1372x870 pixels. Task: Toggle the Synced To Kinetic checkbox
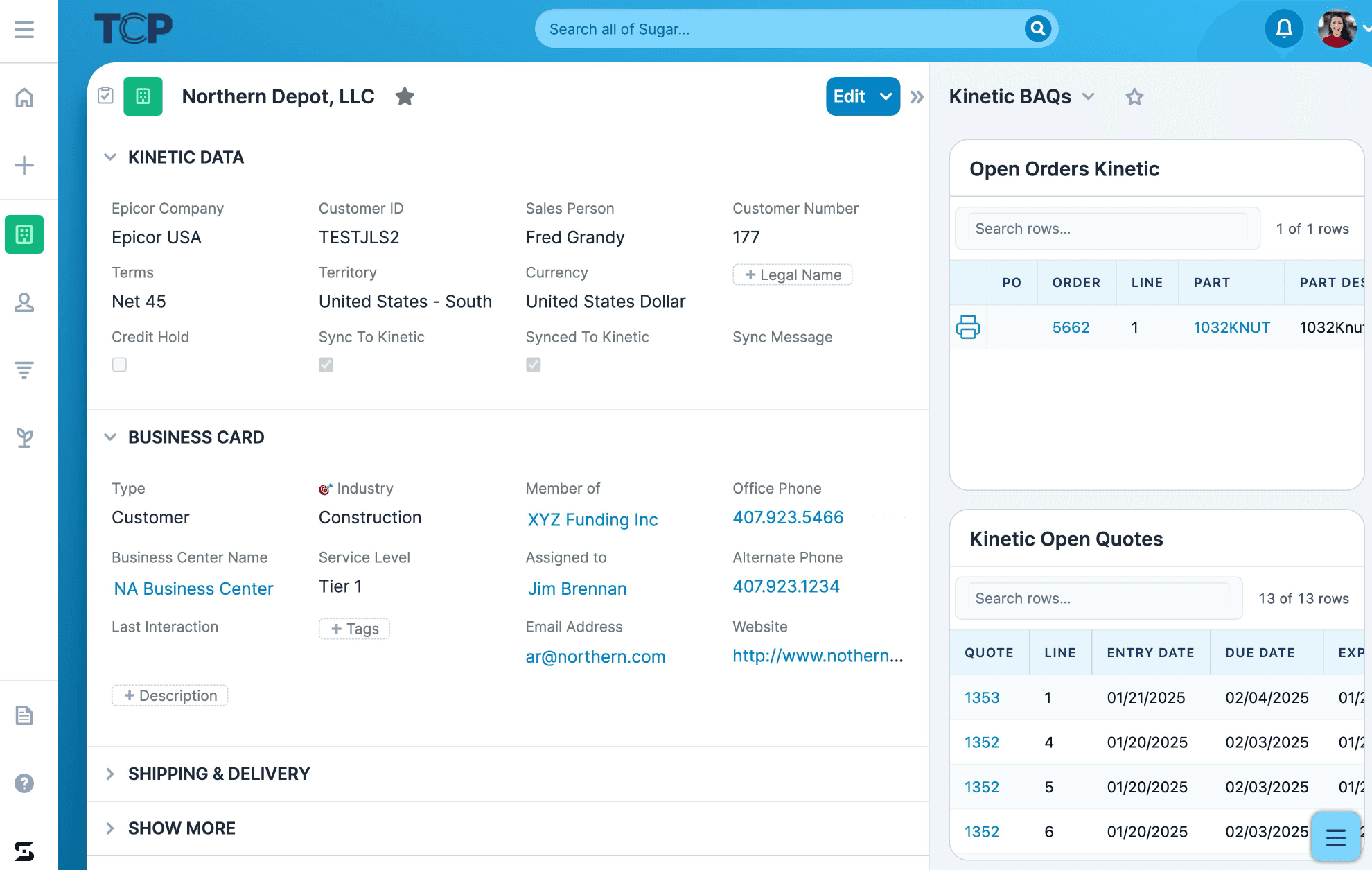(533, 365)
